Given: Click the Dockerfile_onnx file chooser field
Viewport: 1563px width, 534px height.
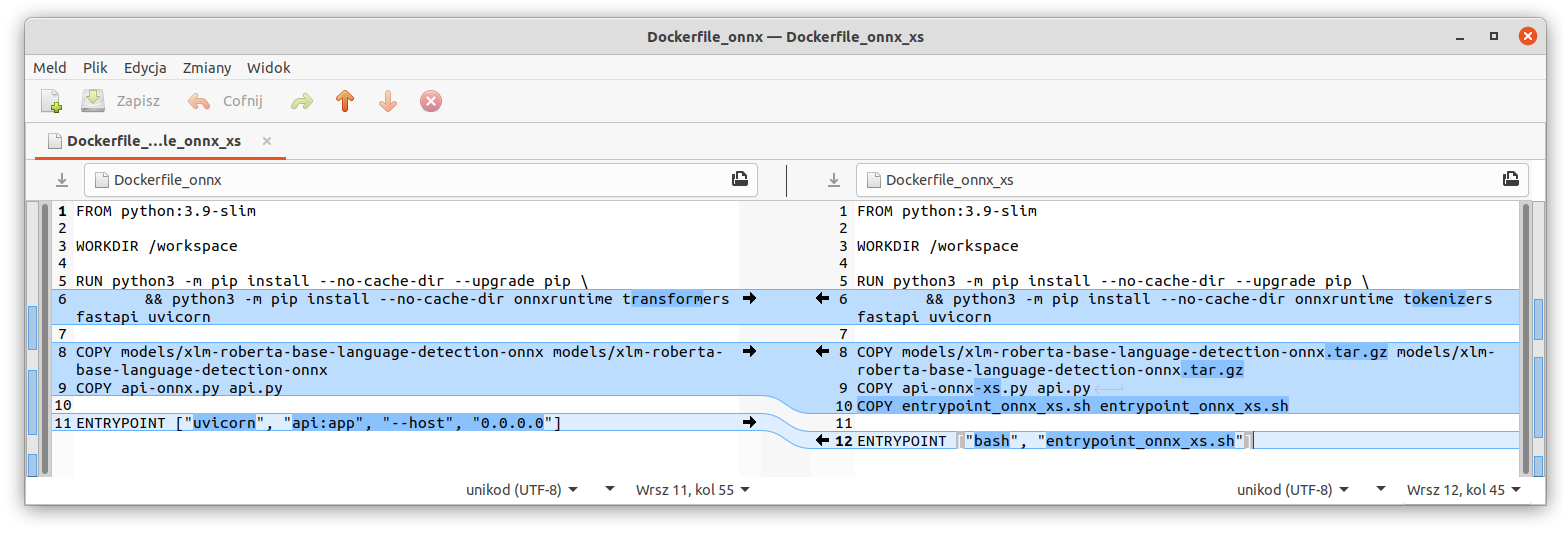Looking at the screenshot, I should [x=421, y=180].
